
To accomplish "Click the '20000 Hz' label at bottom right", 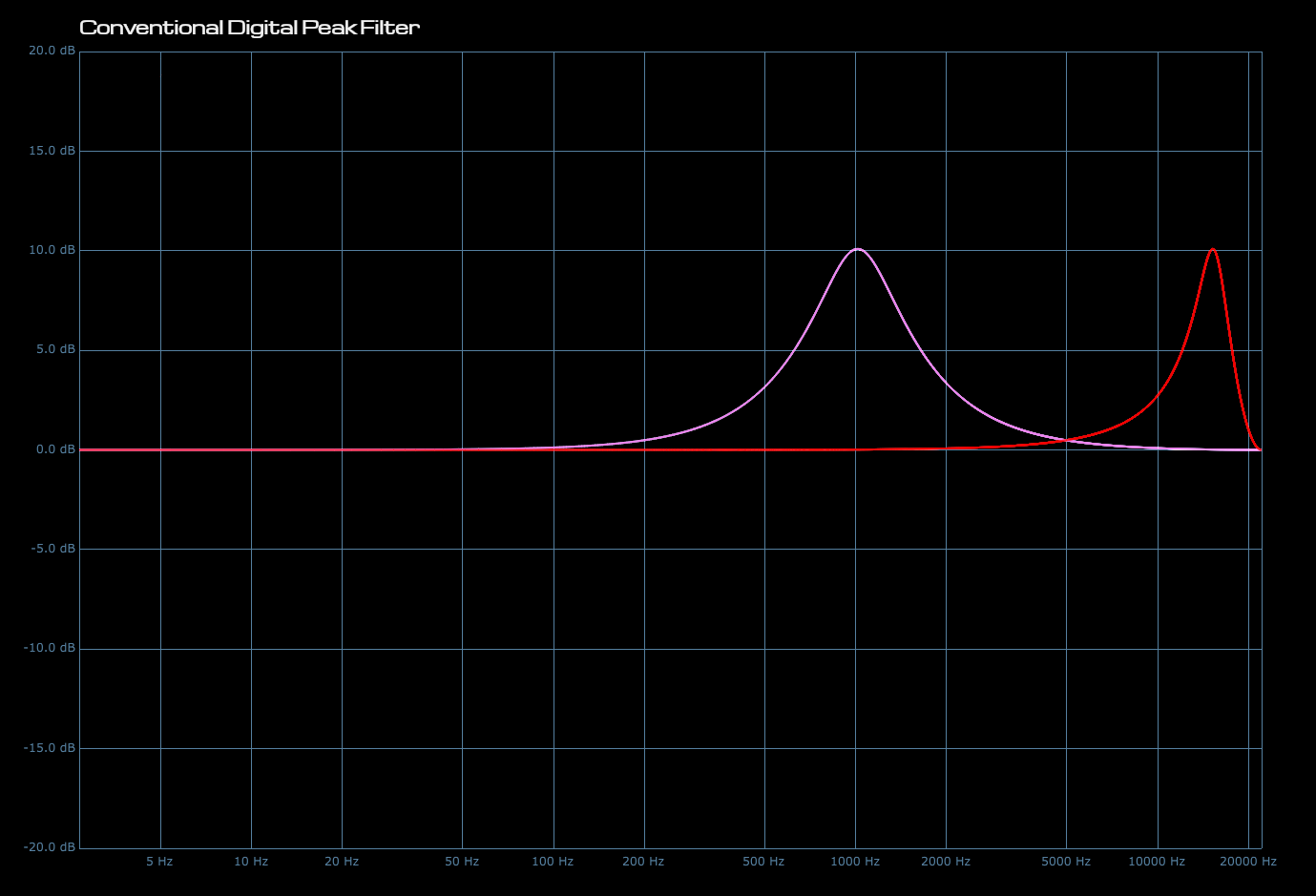I will point(1249,861).
